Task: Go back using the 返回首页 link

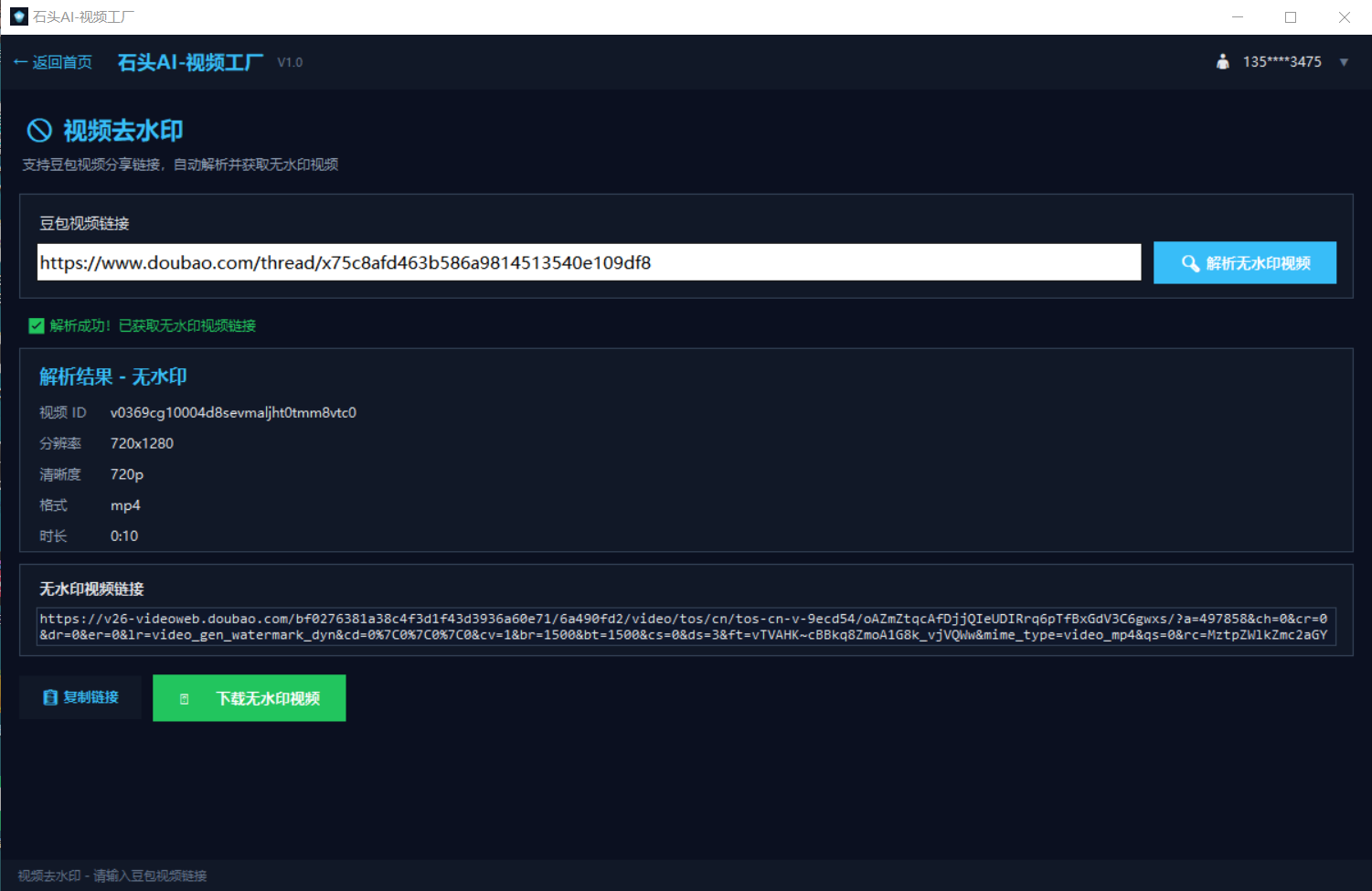Action: pos(53,62)
